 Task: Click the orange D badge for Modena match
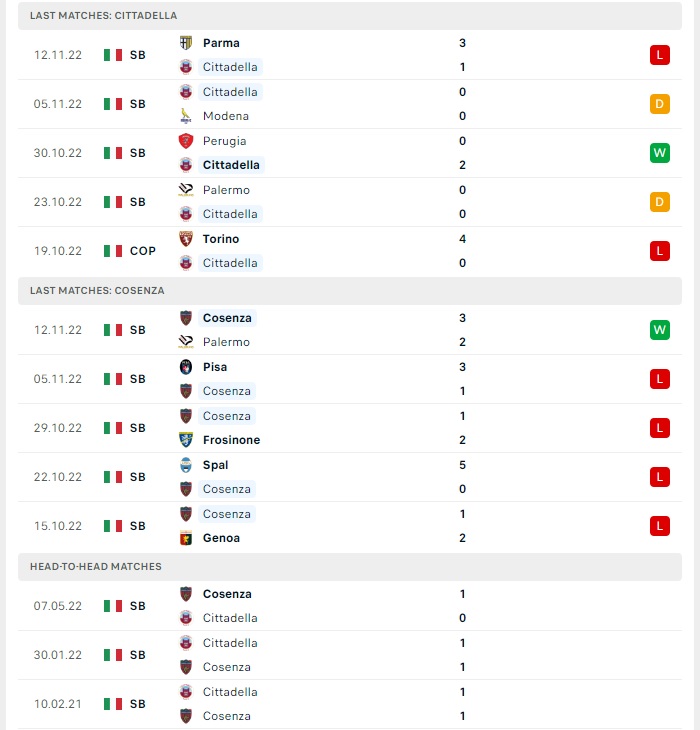point(660,104)
